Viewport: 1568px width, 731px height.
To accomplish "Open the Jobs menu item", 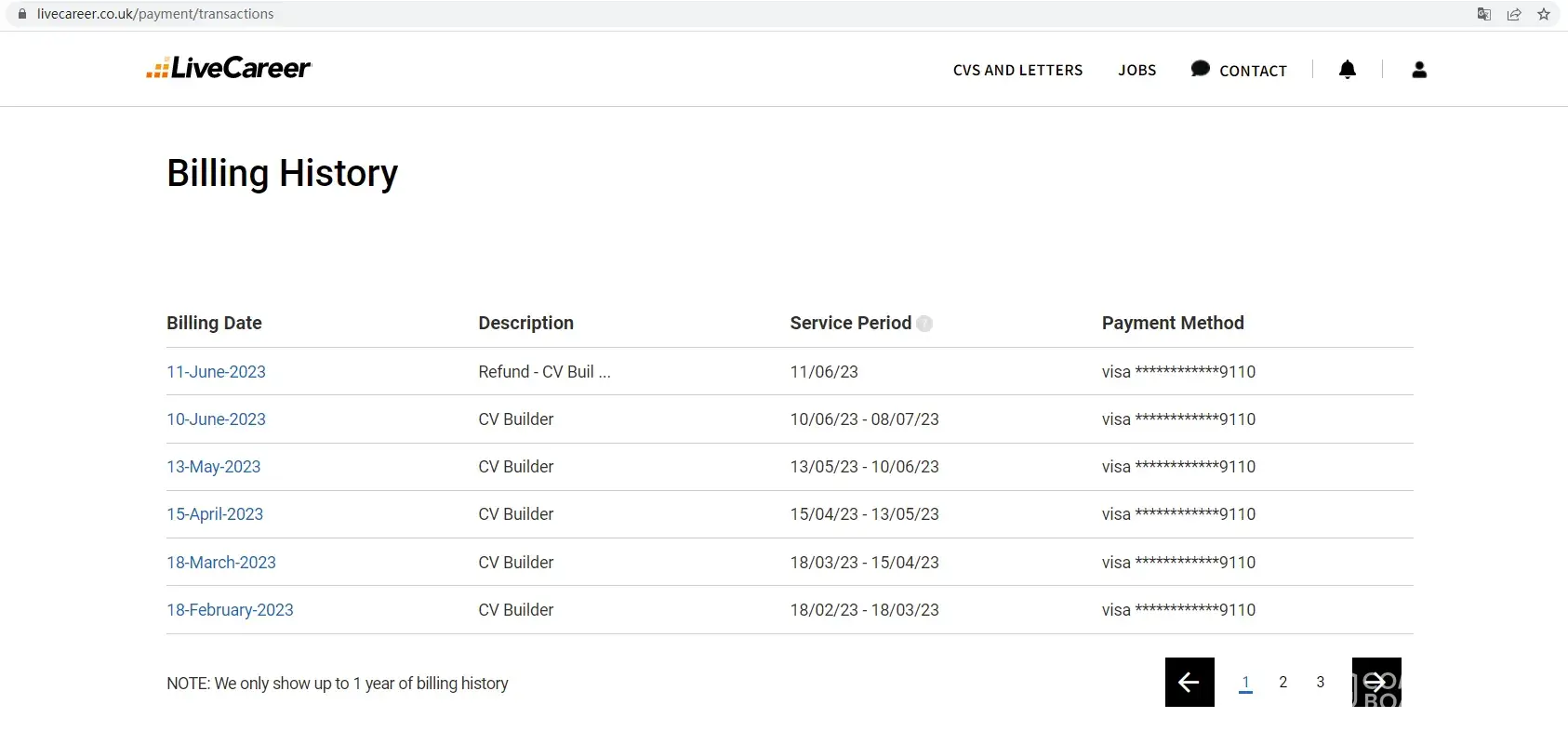I will click(1136, 71).
